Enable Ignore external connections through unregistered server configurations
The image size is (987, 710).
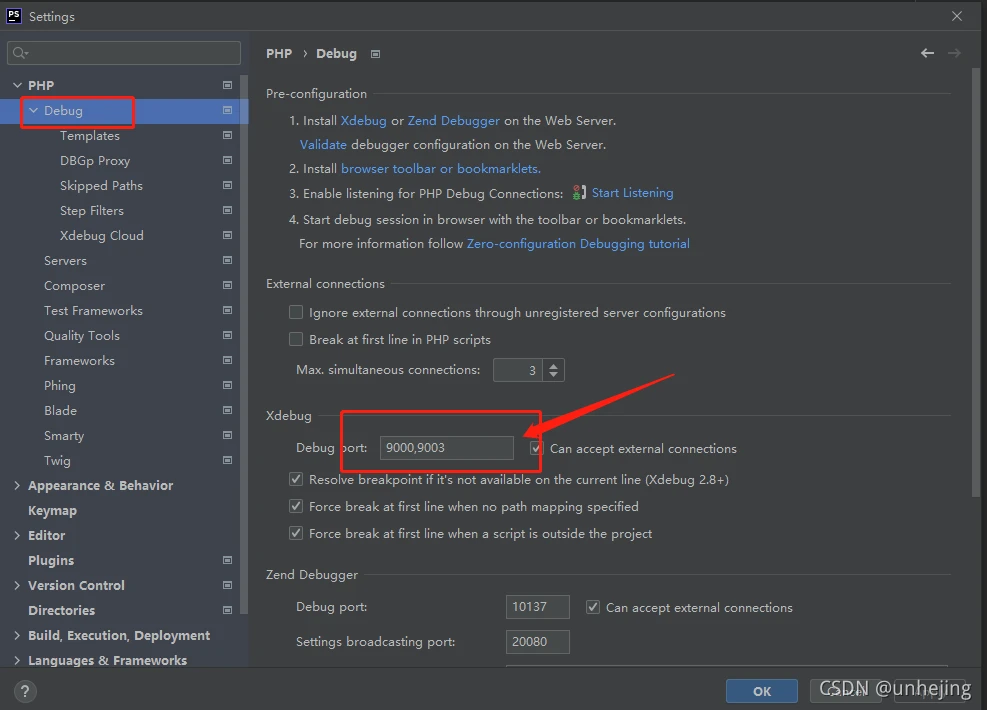[295, 312]
